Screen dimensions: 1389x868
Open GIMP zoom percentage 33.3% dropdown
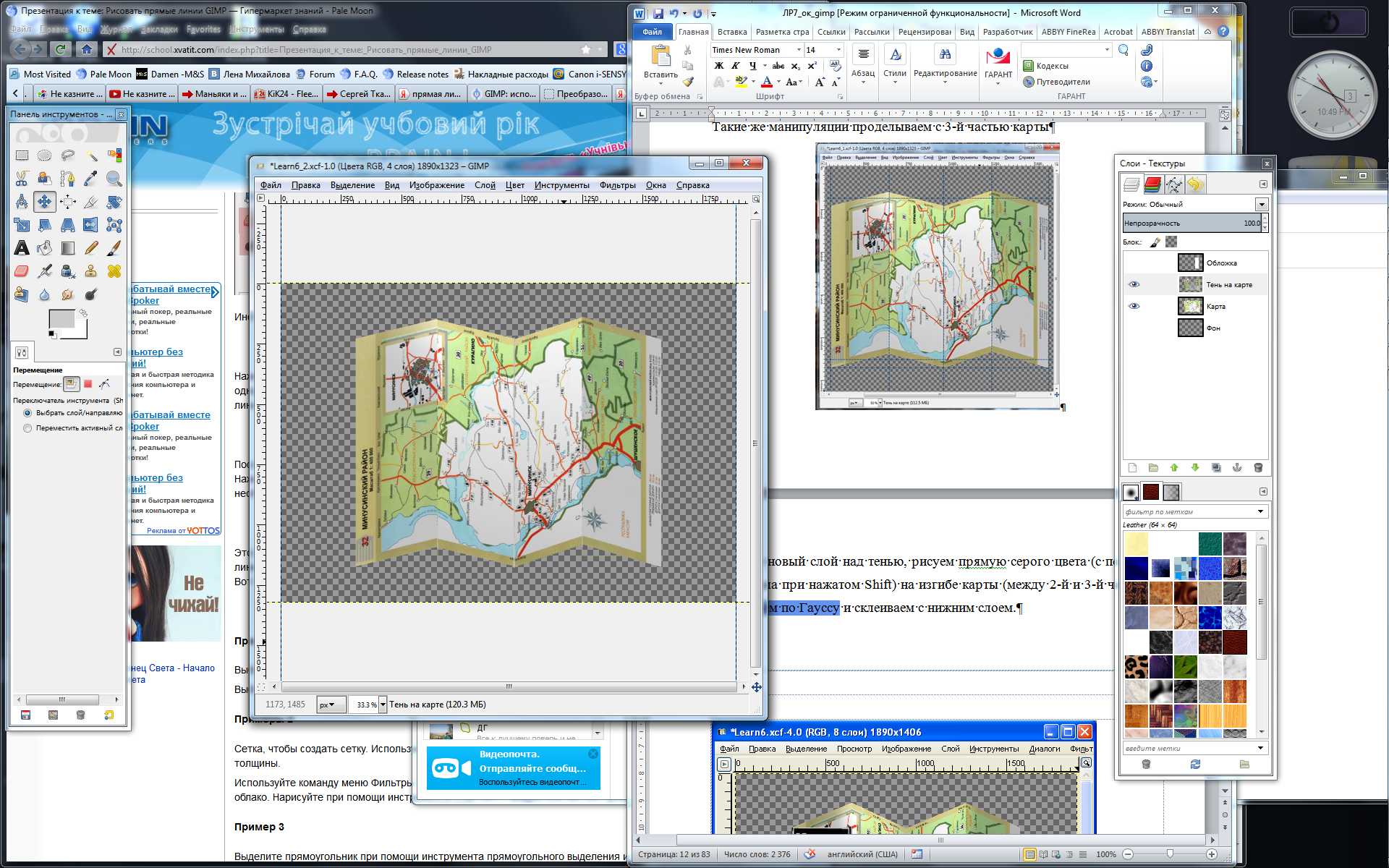383,705
